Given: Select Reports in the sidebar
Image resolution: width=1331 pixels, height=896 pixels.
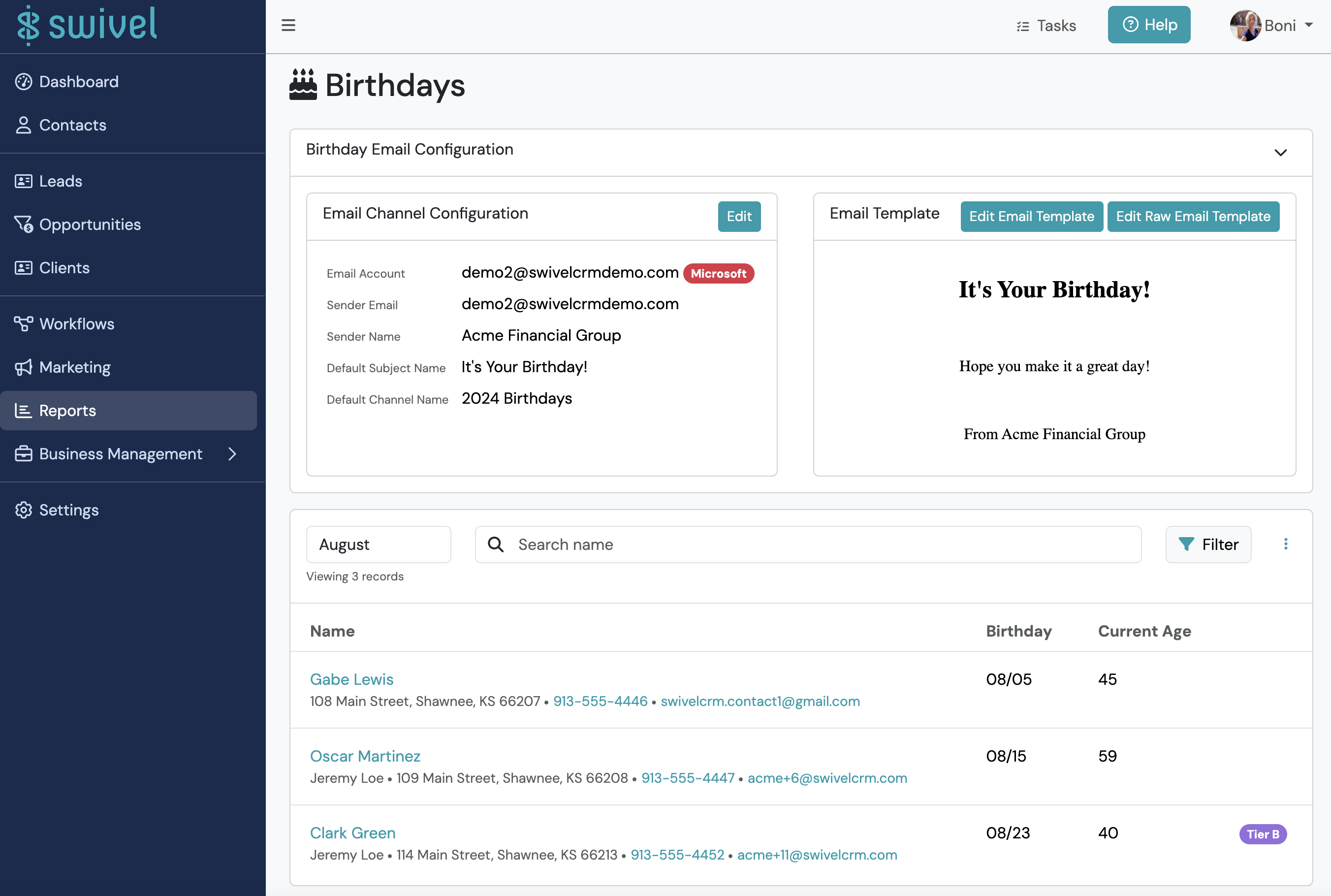Looking at the screenshot, I should 128,410.
